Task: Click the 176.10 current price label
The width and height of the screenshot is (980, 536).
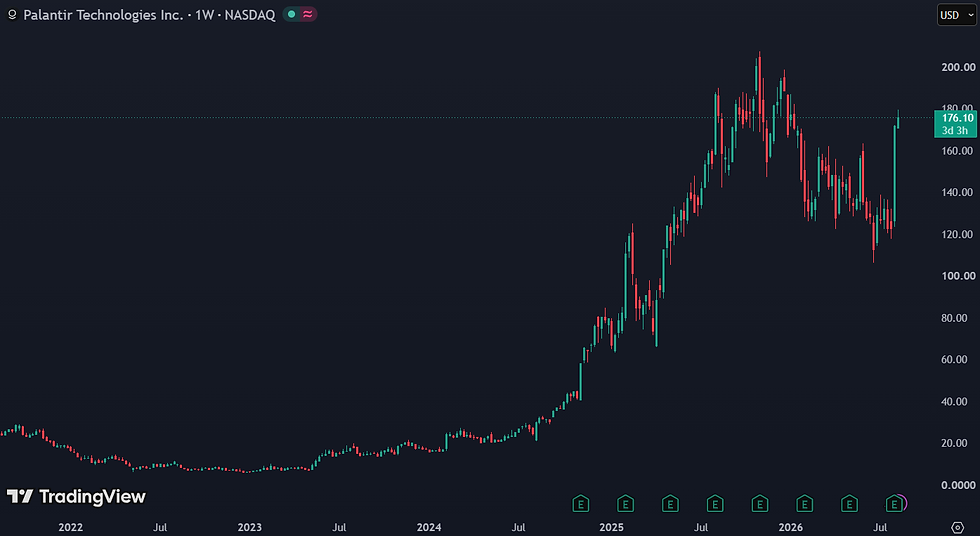Action: [958, 118]
